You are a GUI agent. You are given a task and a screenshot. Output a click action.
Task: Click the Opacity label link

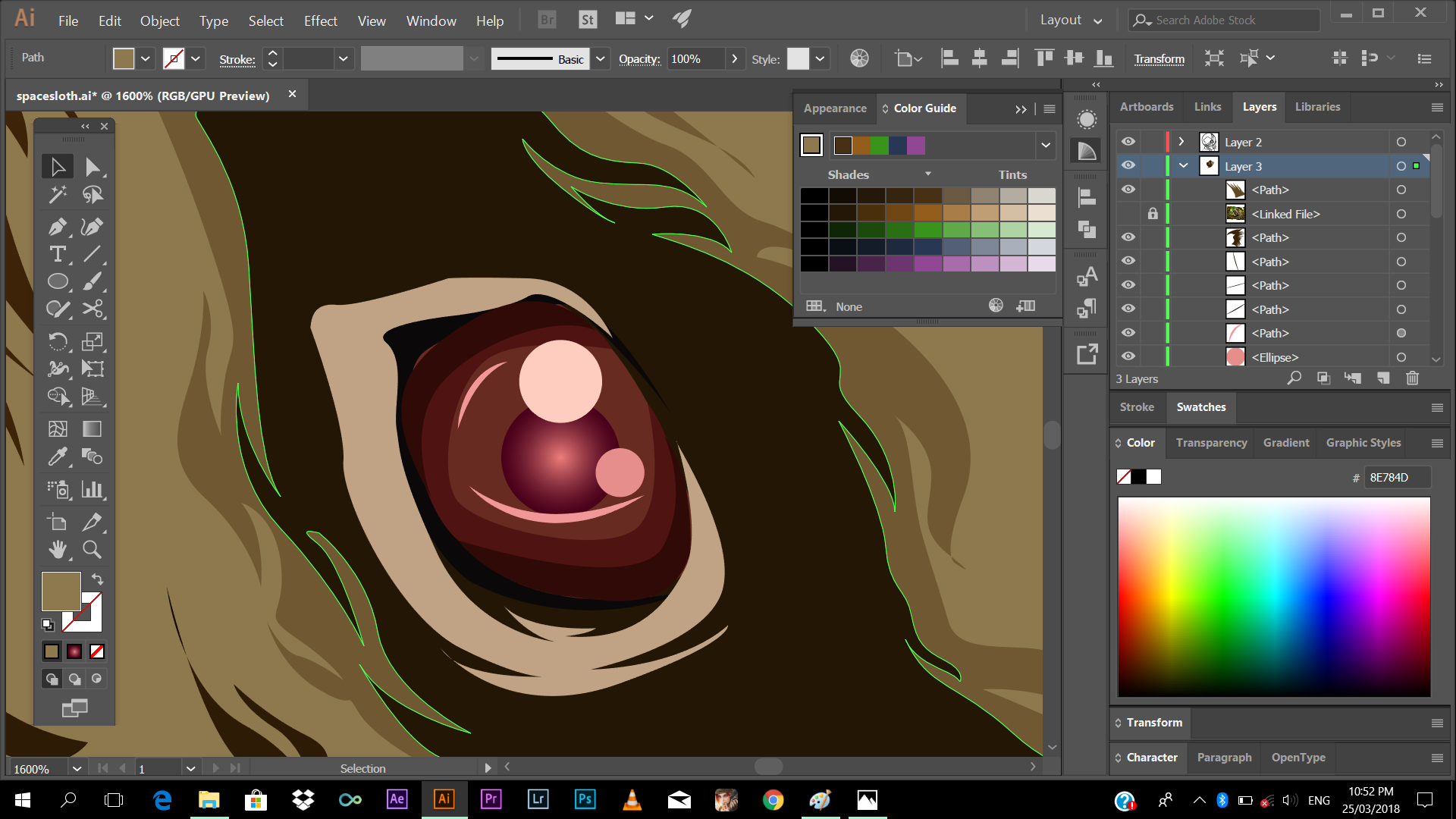639,59
